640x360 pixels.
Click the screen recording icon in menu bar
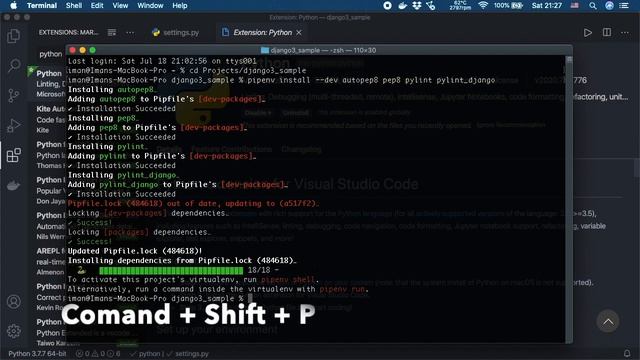pos(387,5)
